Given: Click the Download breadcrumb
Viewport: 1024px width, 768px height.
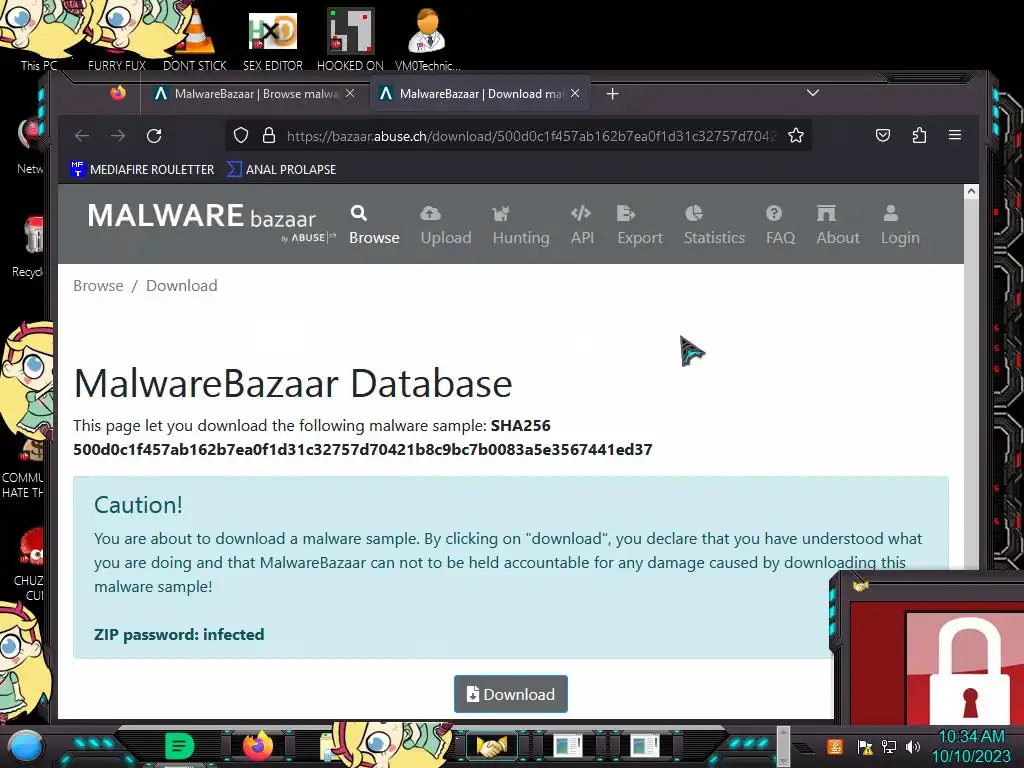Looking at the screenshot, I should click(x=182, y=285).
